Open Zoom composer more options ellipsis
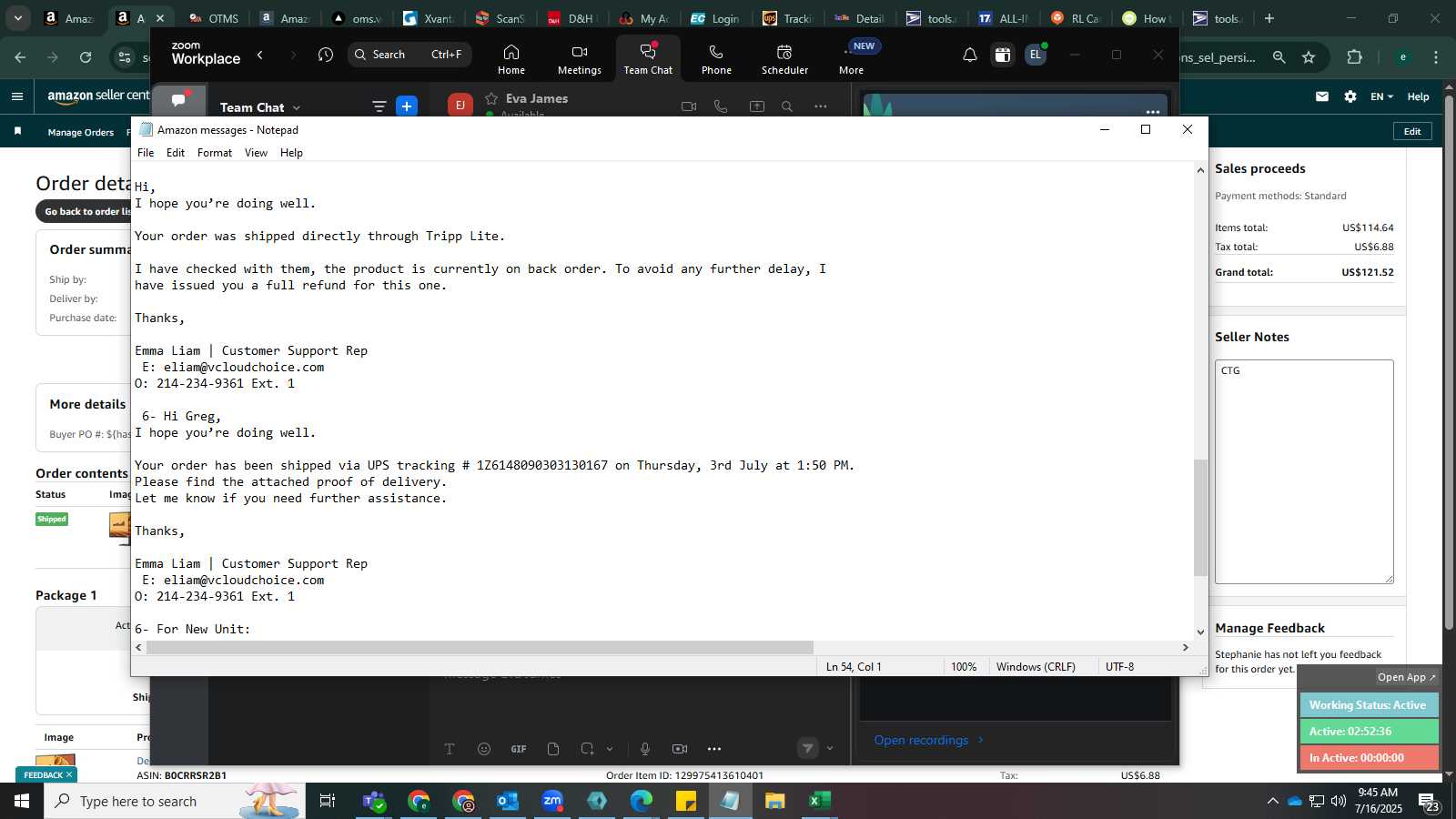 pos(714,749)
